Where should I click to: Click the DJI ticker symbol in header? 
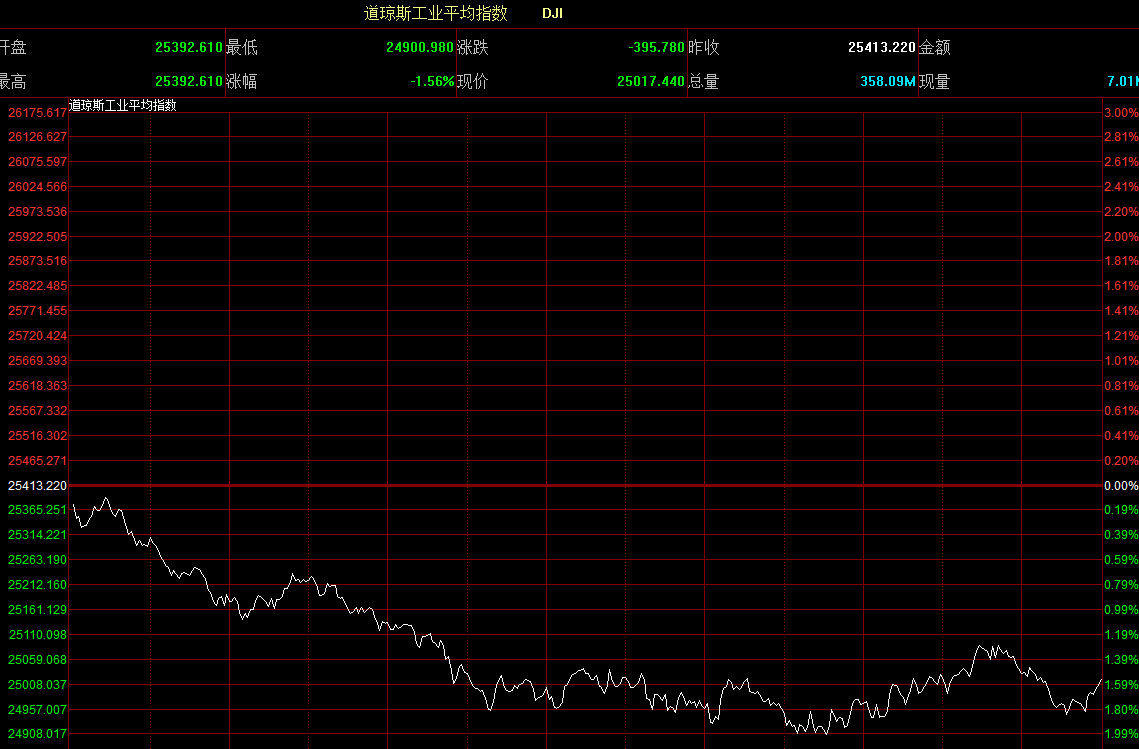[552, 13]
